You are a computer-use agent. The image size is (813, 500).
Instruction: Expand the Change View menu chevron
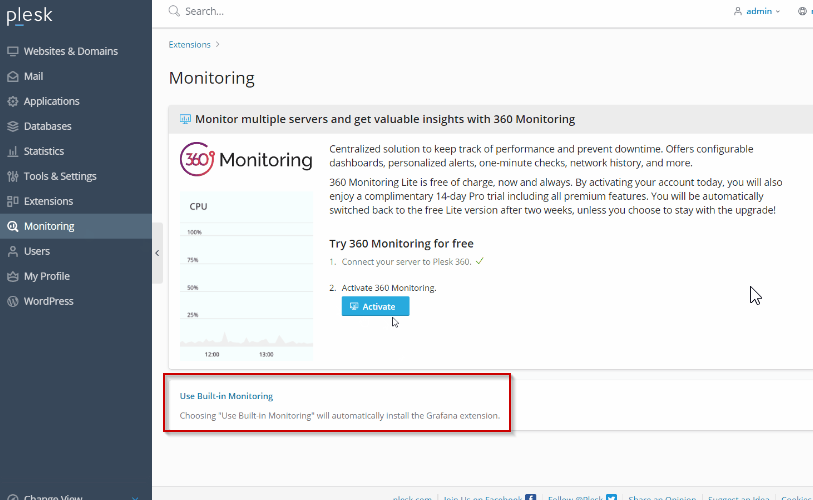click(135, 497)
